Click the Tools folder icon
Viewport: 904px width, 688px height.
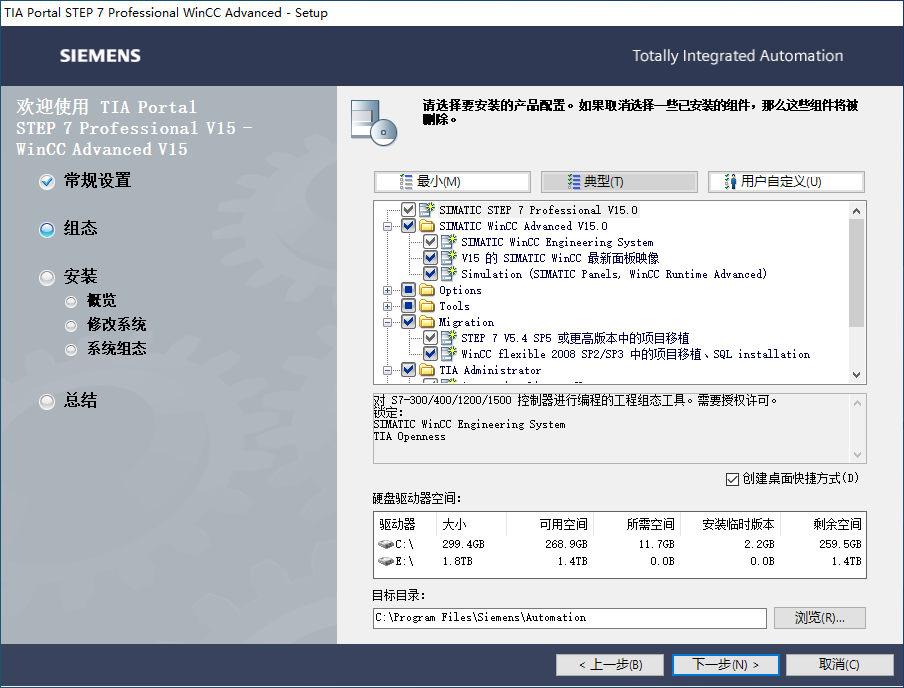pos(427,306)
